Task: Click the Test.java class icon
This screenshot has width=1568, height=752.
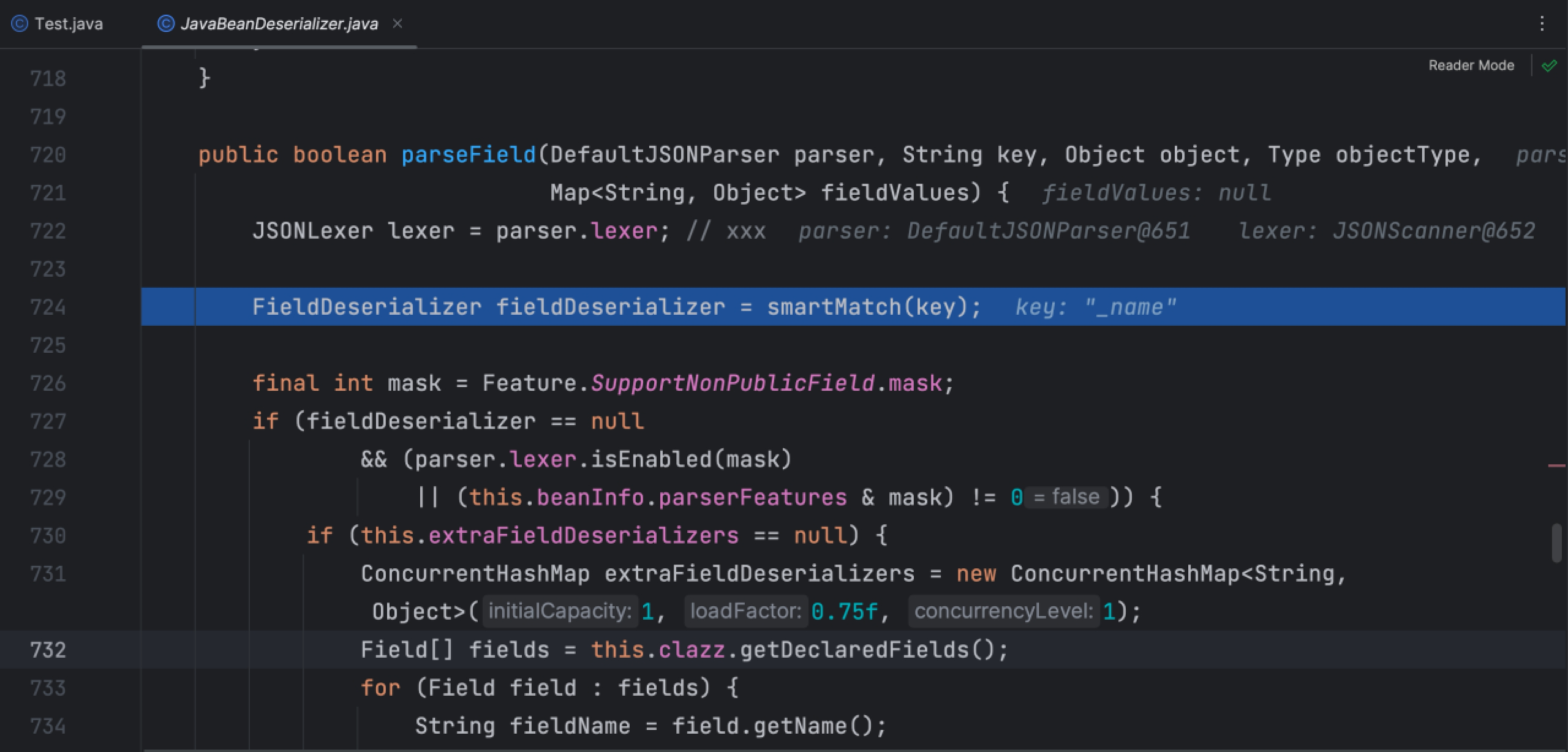Action: 20,24
